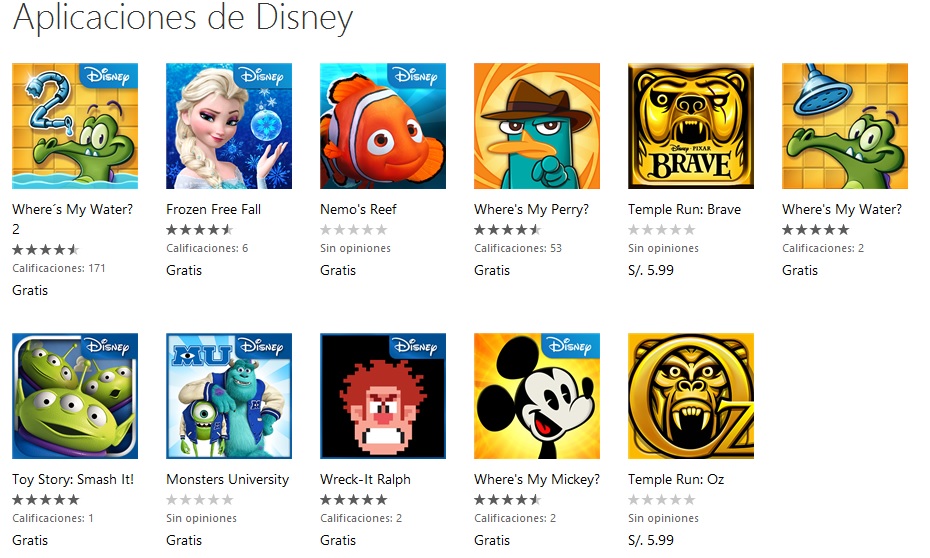The height and width of the screenshot is (558, 930).
Task: Click the Monsters University title text
Action: point(228,479)
